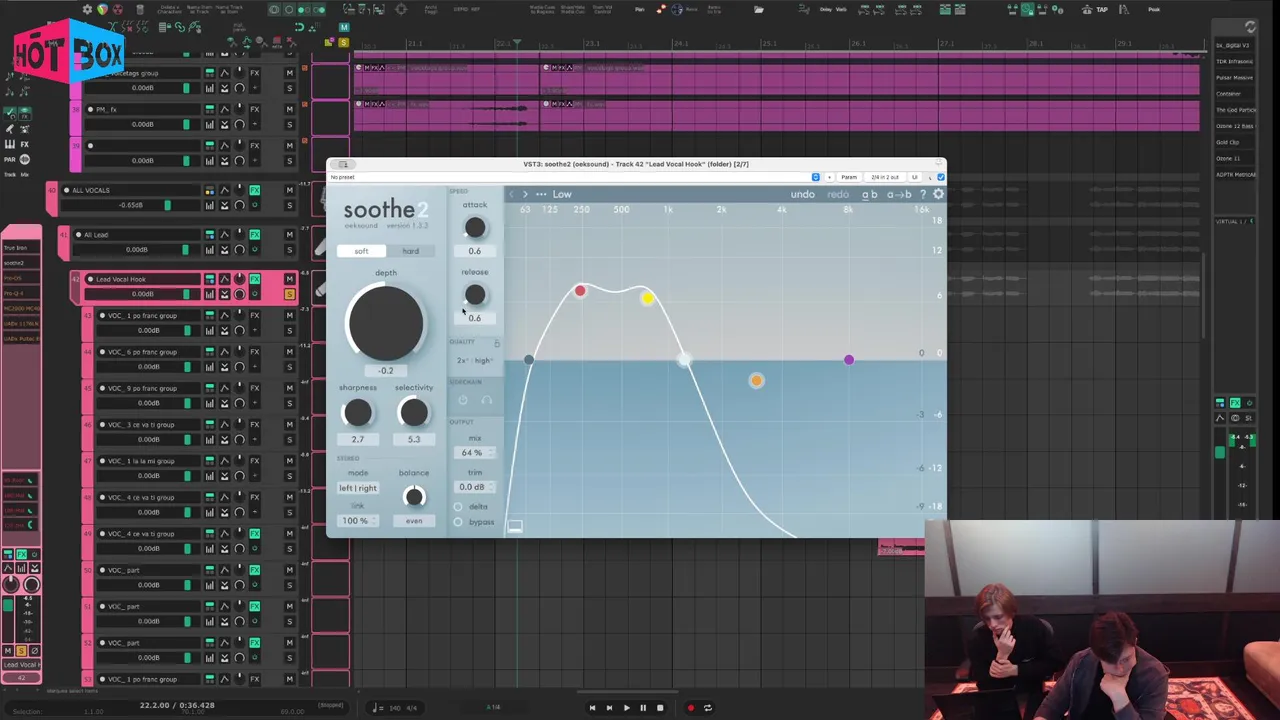Click the stop transport button
This screenshot has width=1280, height=720.
click(660, 708)
